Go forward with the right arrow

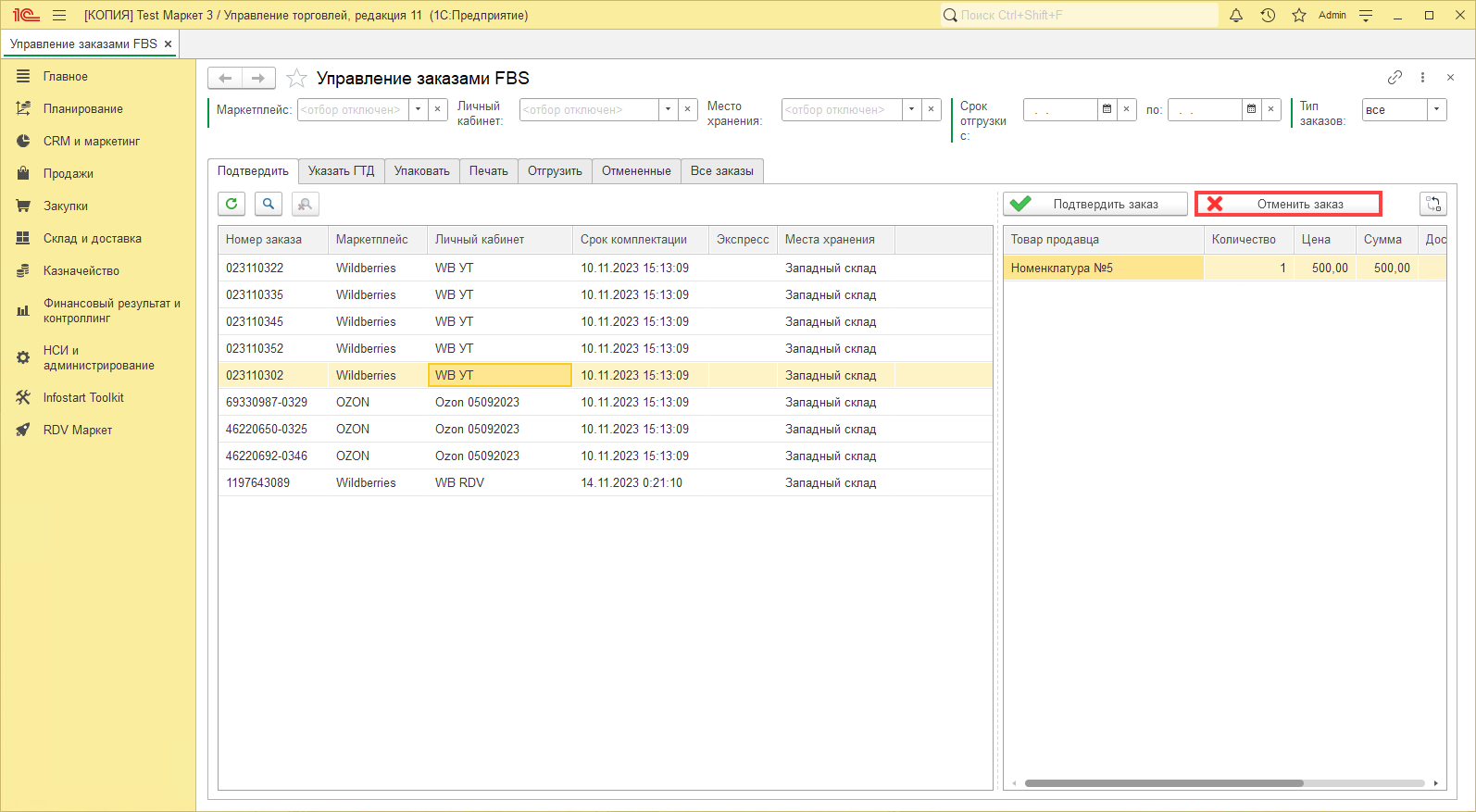point(257,78)
